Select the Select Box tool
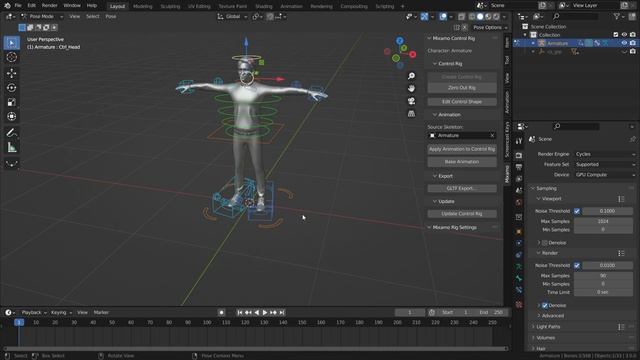The image size is (640, 360). tap(11, 43)
